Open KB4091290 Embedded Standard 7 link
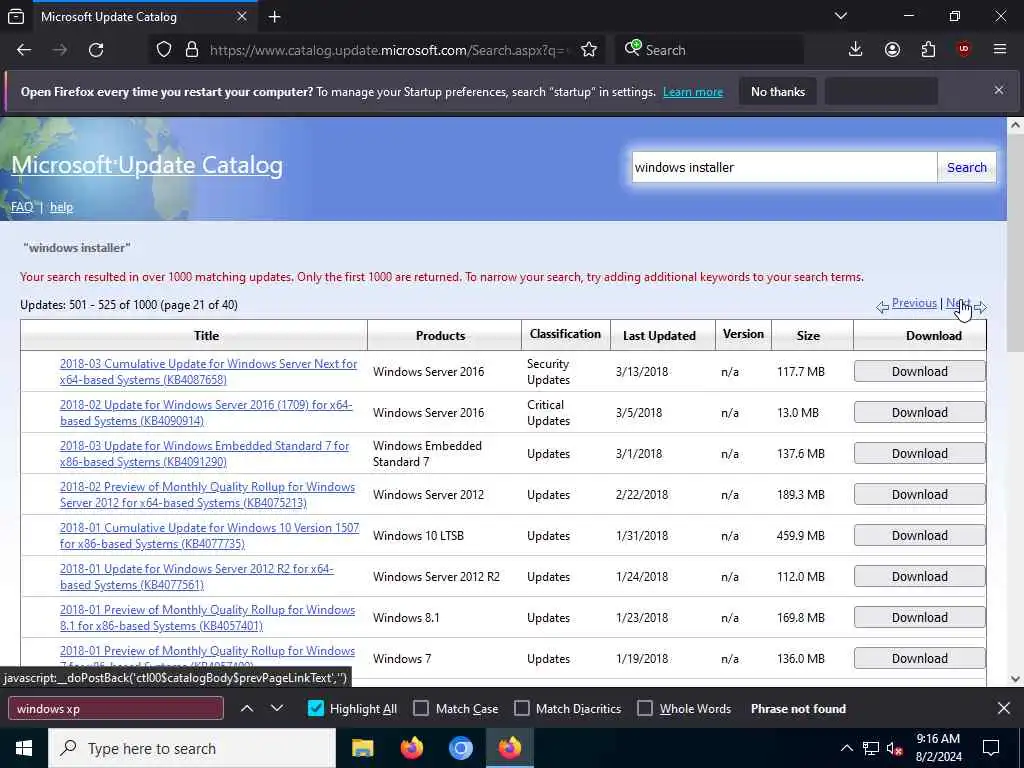This screenshot has height=768, width=1024. pos(204,454)
